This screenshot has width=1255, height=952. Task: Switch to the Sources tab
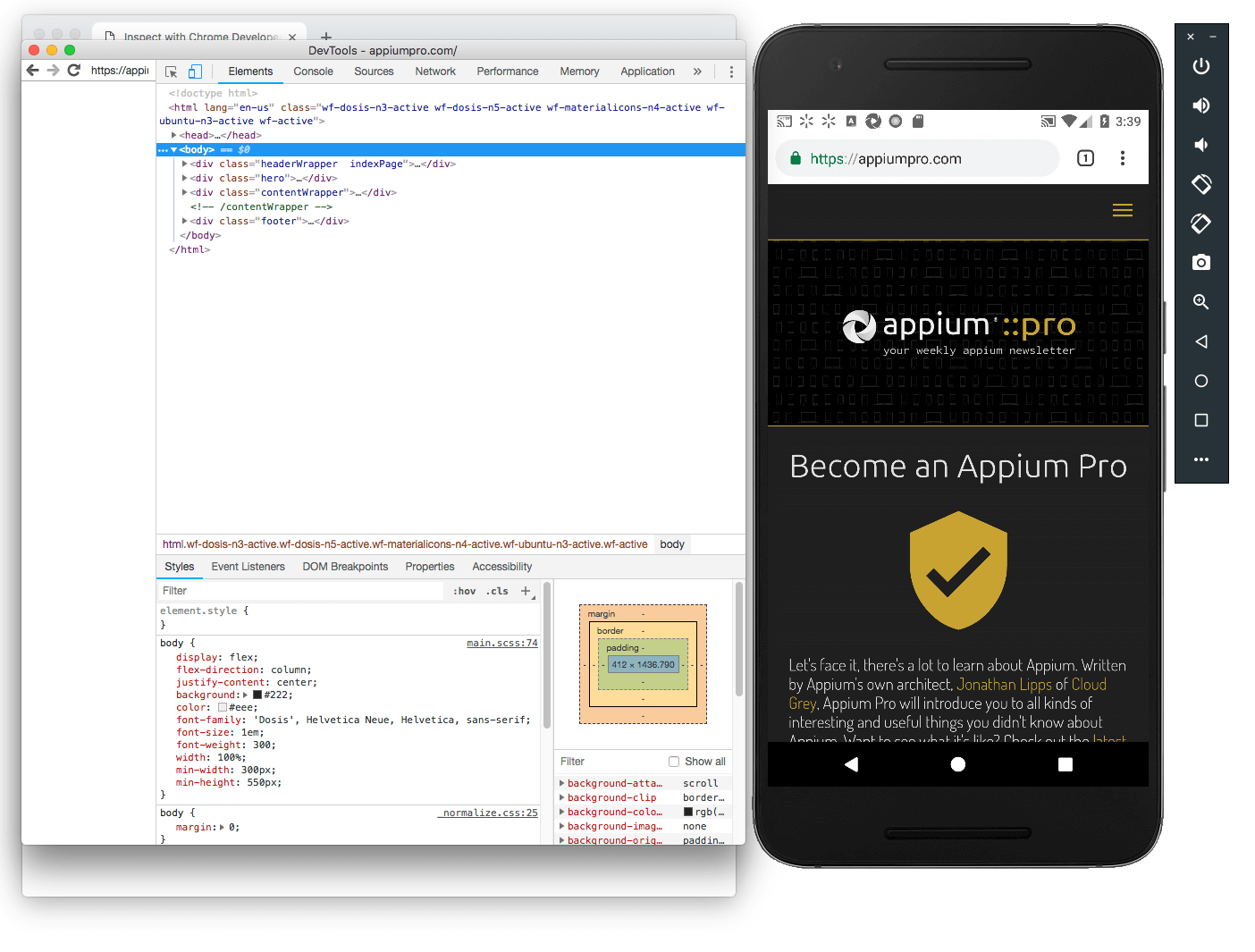click(x=374, y=72)
